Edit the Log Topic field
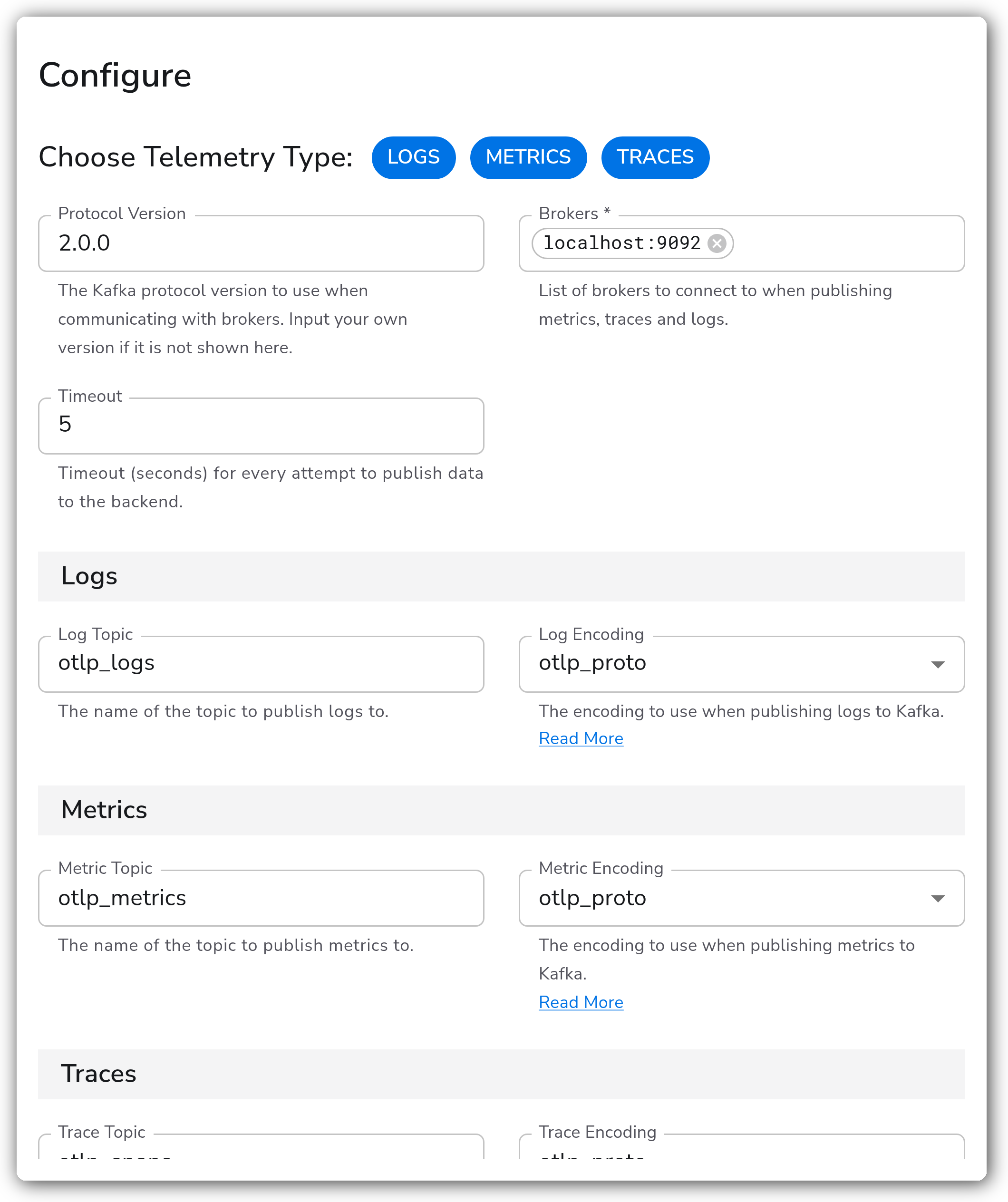The width and height of the screenshot is (1008, 1202). coord(261,664)
